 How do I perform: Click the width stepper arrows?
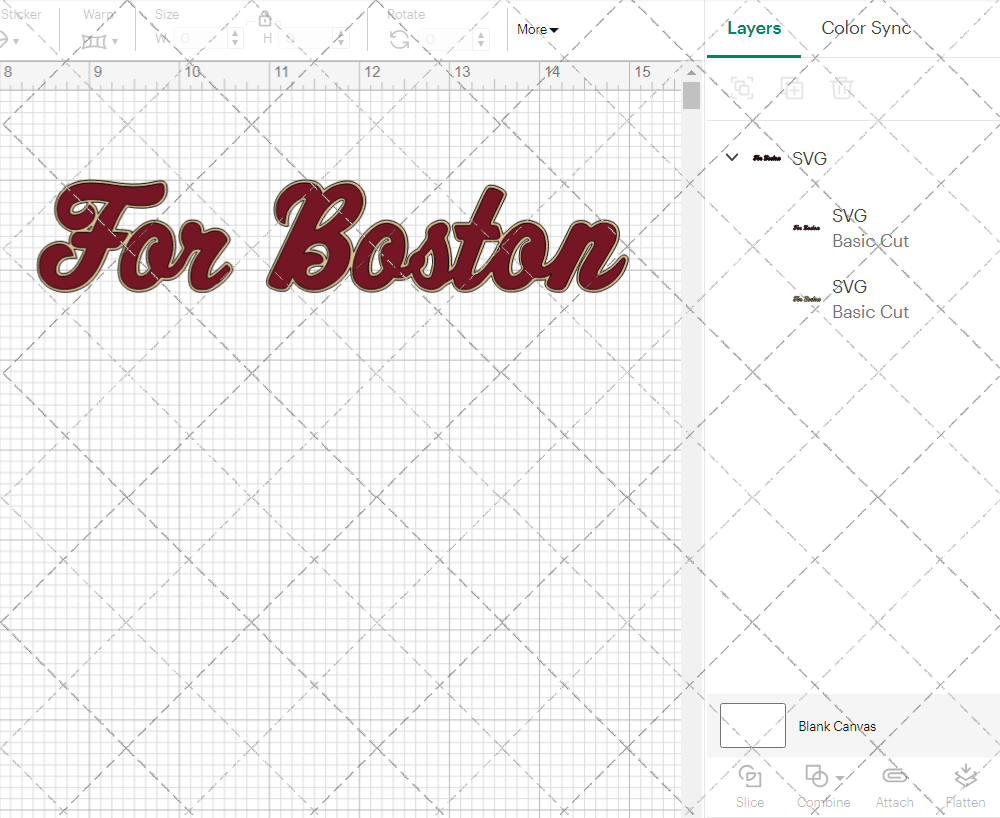(235, 38)
